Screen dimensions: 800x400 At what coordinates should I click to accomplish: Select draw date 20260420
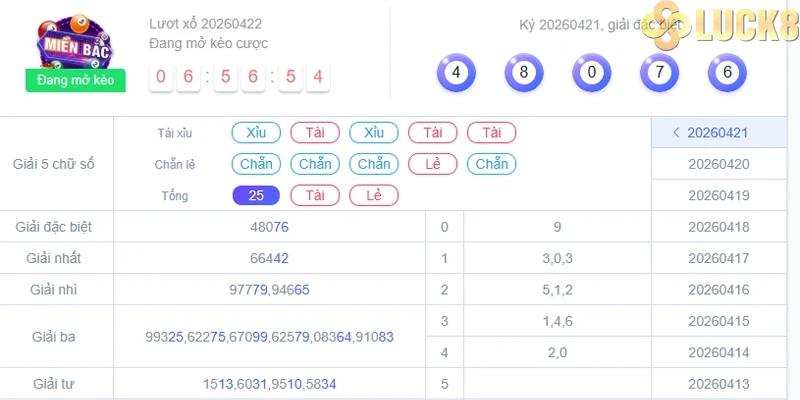click(719, 164)
